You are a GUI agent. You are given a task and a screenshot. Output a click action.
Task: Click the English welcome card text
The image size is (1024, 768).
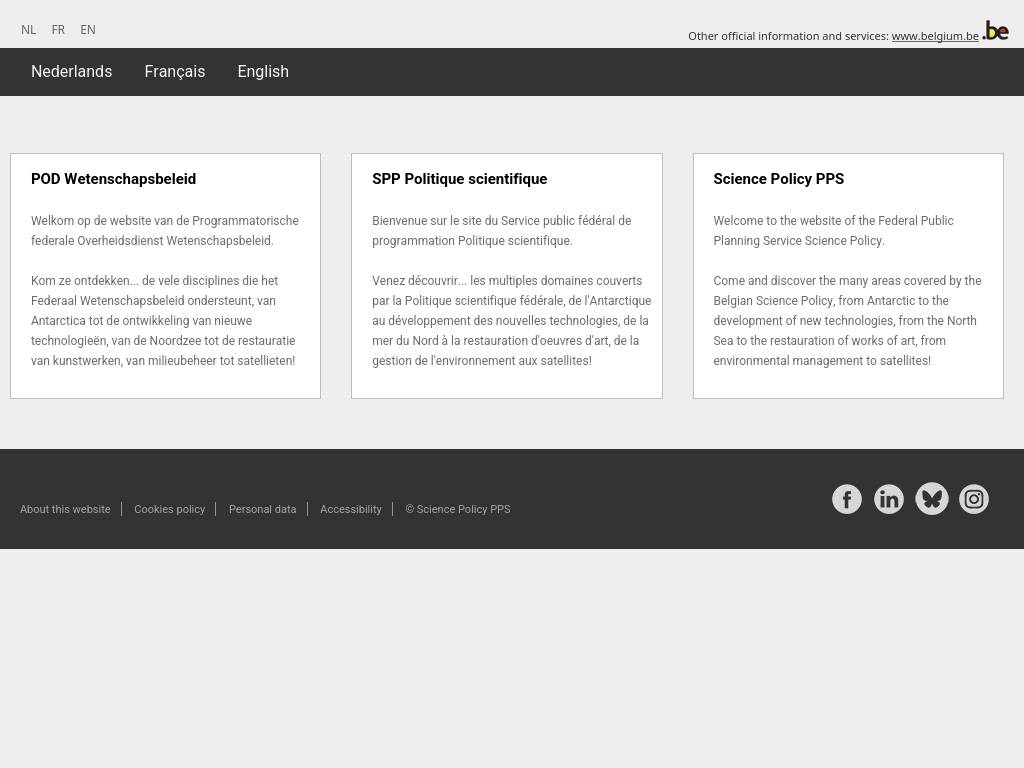pos(847,291)
